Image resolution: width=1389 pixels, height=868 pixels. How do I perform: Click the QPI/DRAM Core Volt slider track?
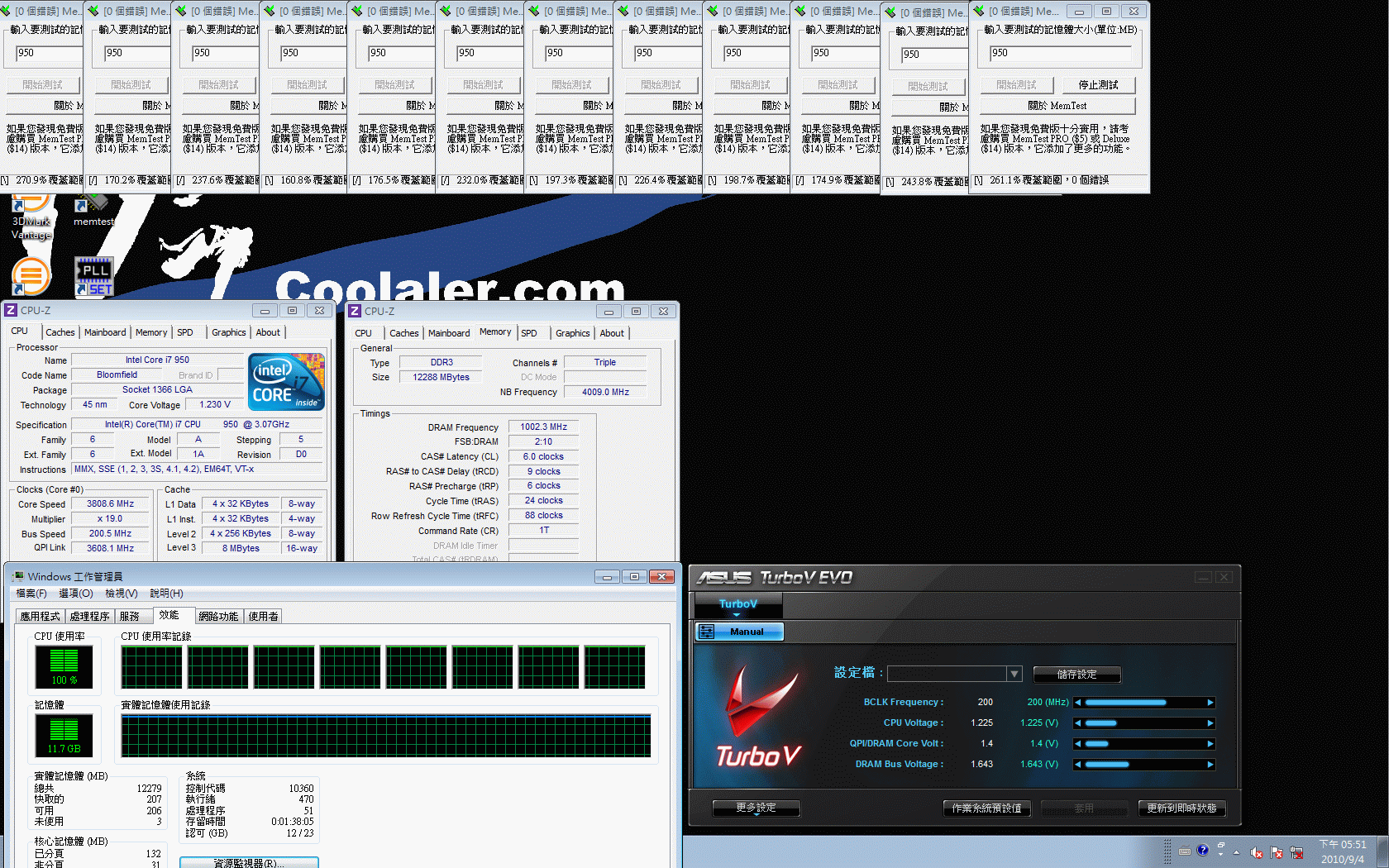(x=1144, y=744)
